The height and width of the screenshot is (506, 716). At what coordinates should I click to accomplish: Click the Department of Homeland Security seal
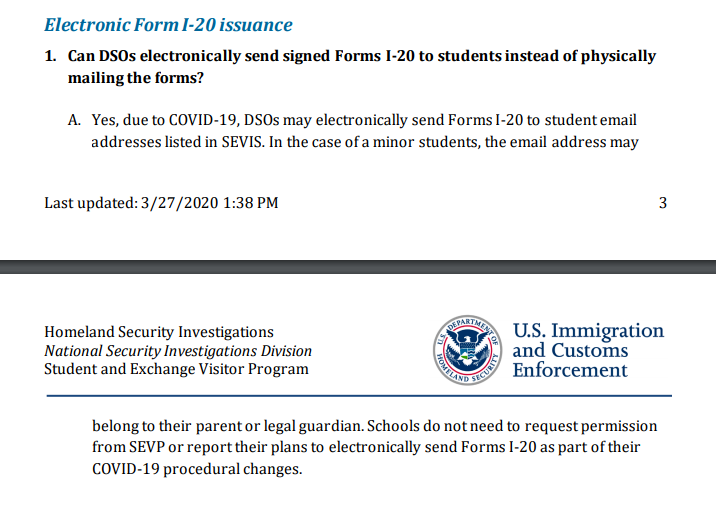[467, 350]
